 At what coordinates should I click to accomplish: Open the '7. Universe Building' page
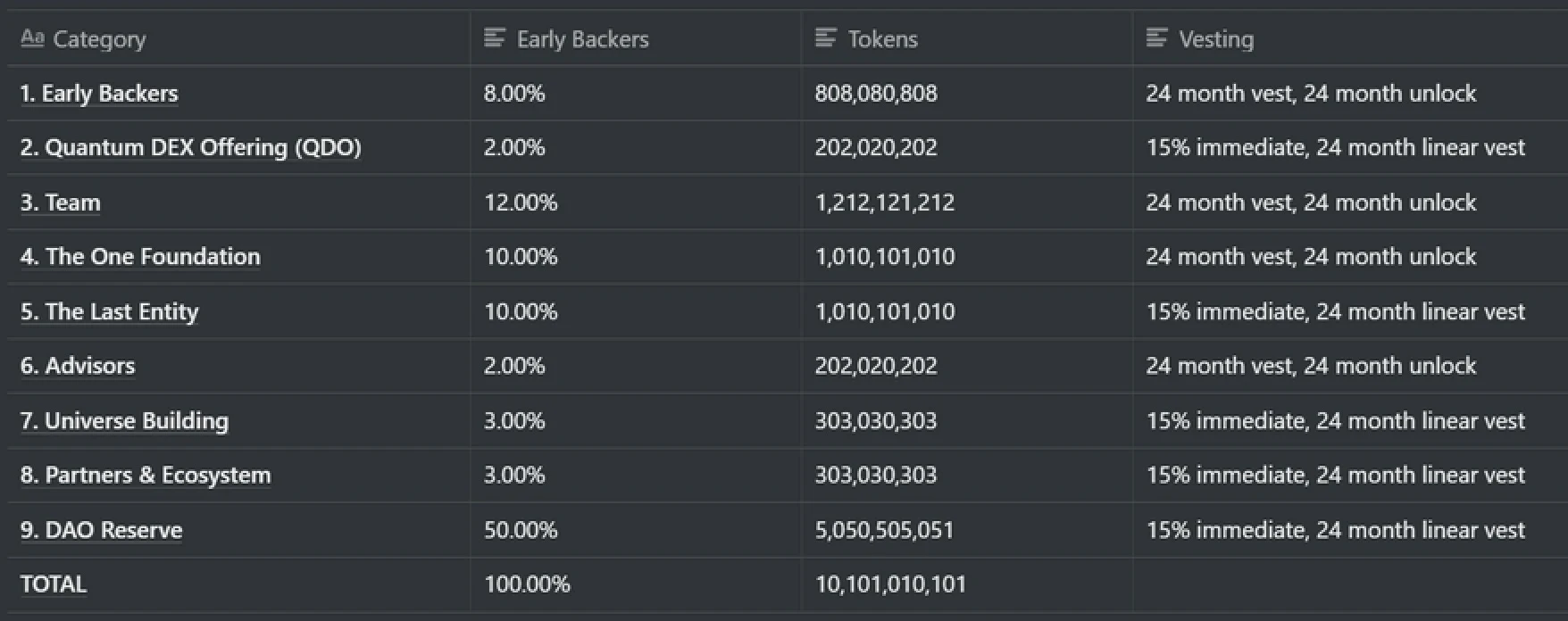tap(124, 421)
